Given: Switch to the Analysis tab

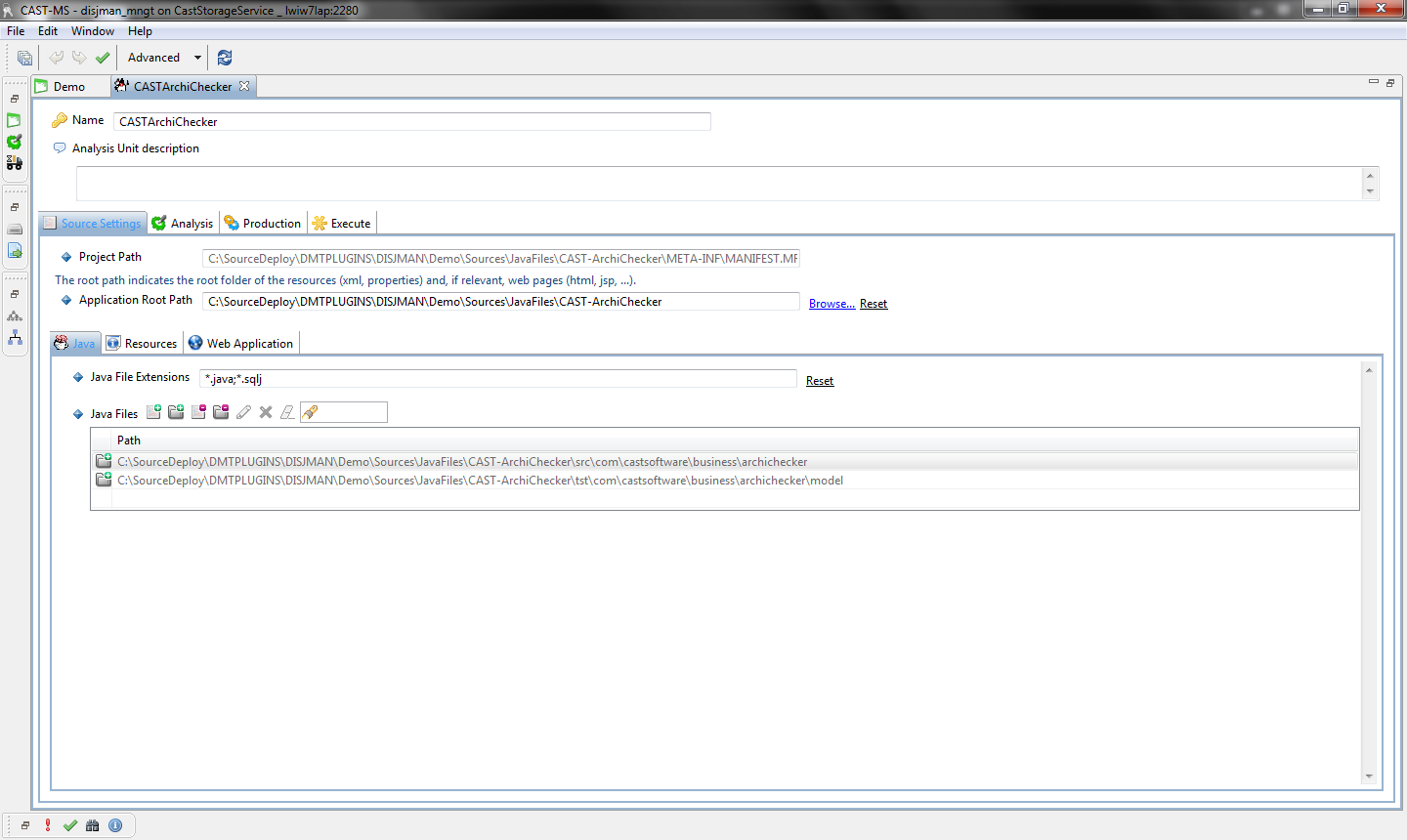Looking at the screenshot, I should 184,224.
